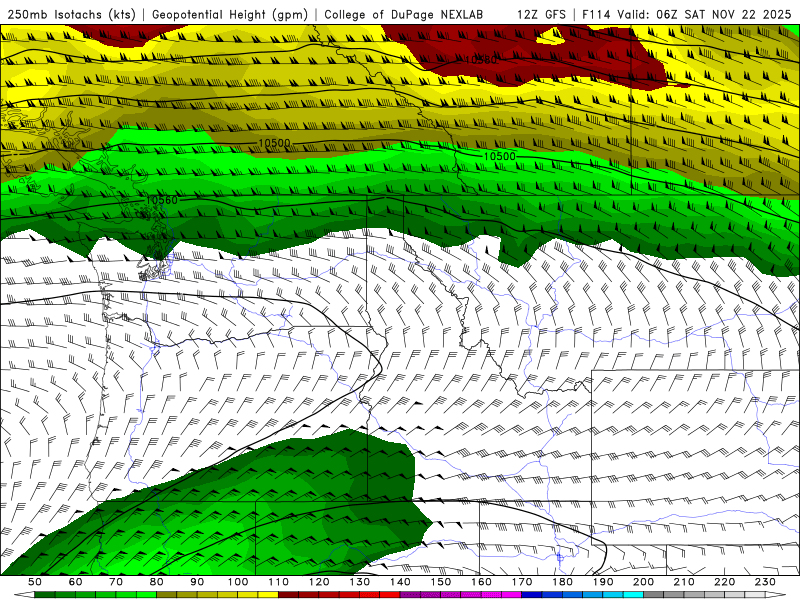Select the 170 value on the color scale
Image resolution: width=800 pixels, height=600 pixels.
click(x=522, y=582)
